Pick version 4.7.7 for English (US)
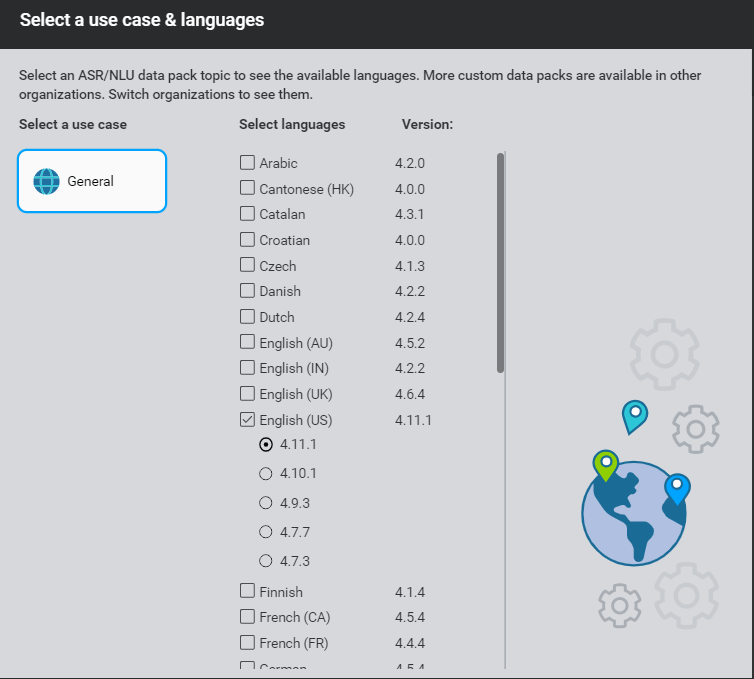This screenshot has width=754, height=679. pos(266,531)
